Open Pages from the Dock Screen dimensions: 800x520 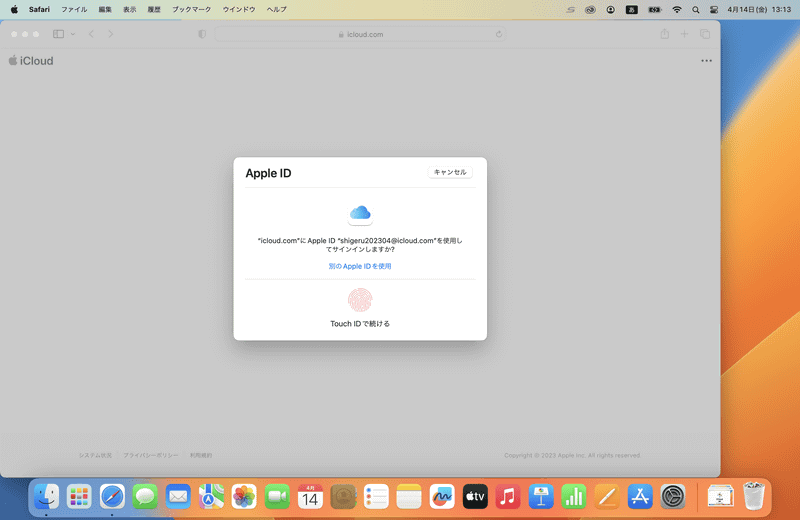607,497
